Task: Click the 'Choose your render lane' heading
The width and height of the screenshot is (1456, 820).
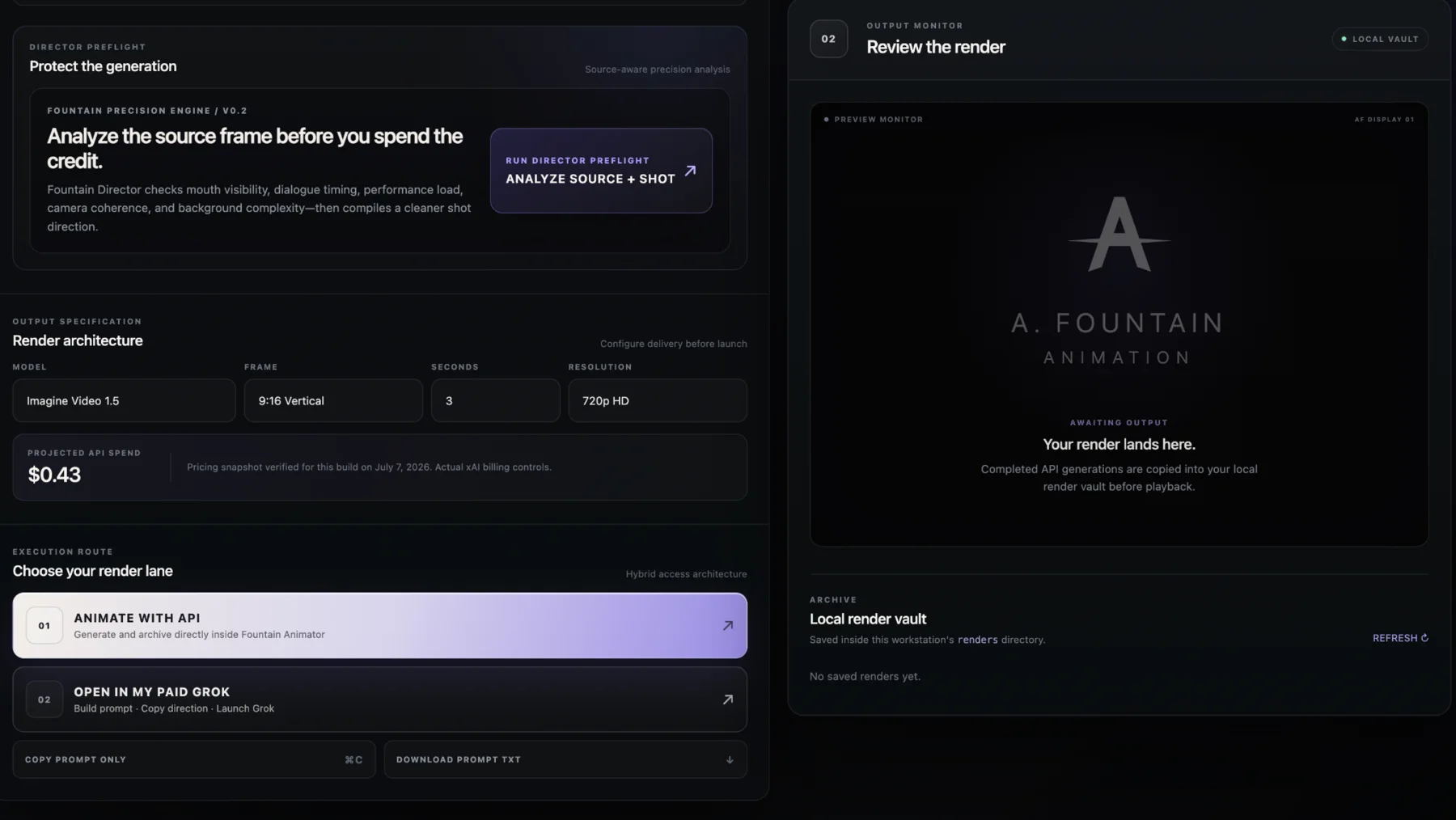Action: click(x=92, y=571)
